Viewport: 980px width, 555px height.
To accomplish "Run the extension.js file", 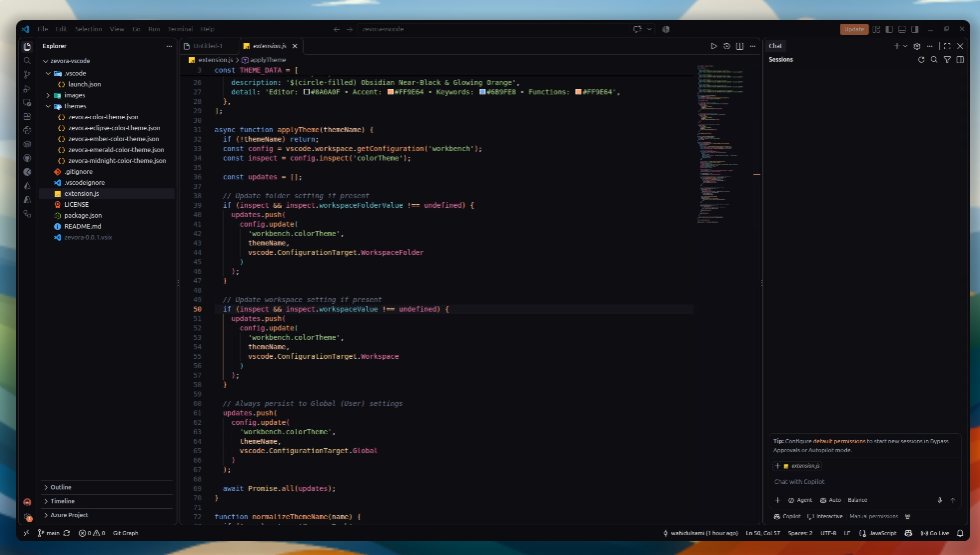I will pyautogui.click(x=713, y=46).
